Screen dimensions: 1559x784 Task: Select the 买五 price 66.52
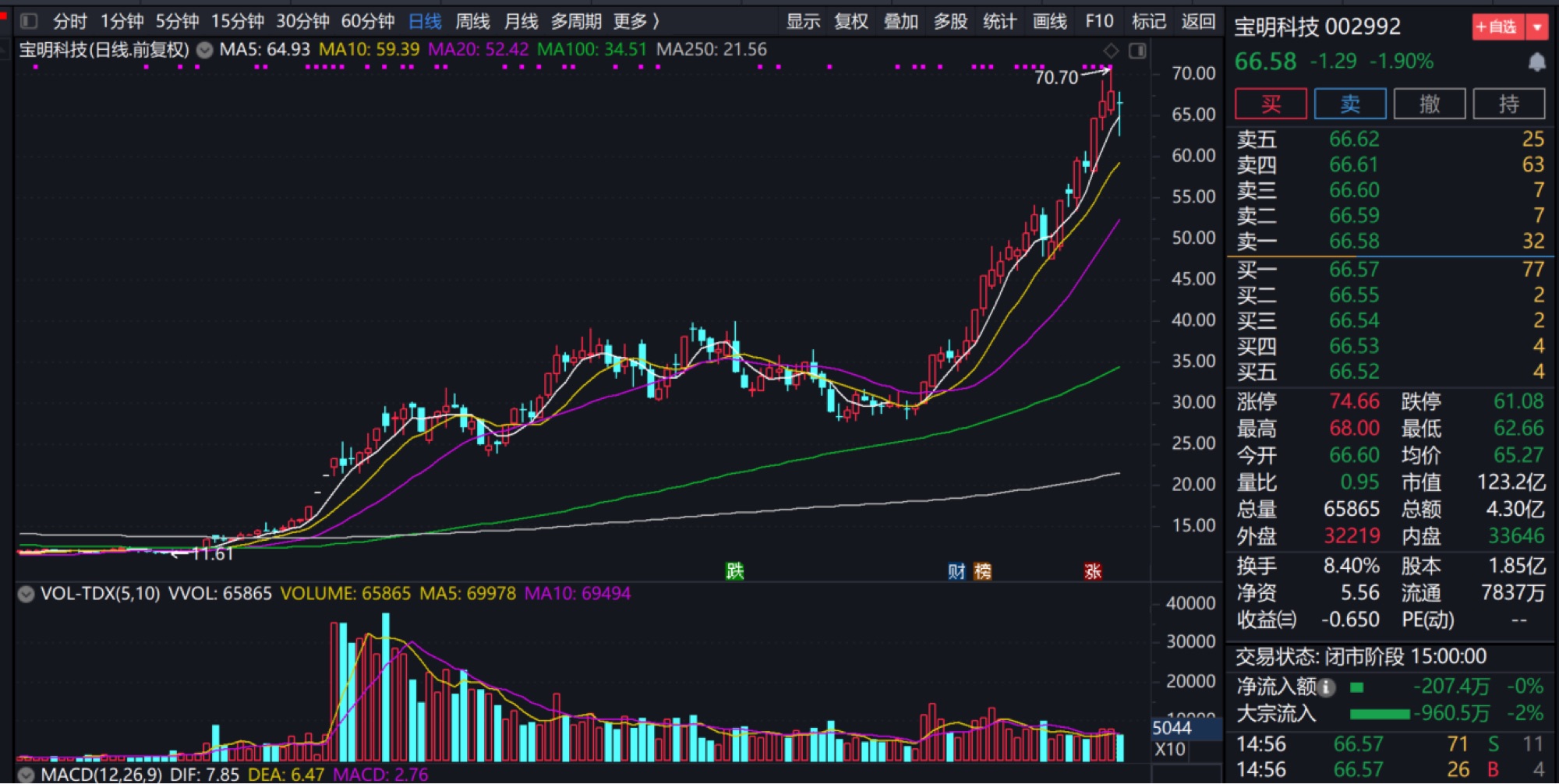pyautogui.click(x=1354, y=372)
